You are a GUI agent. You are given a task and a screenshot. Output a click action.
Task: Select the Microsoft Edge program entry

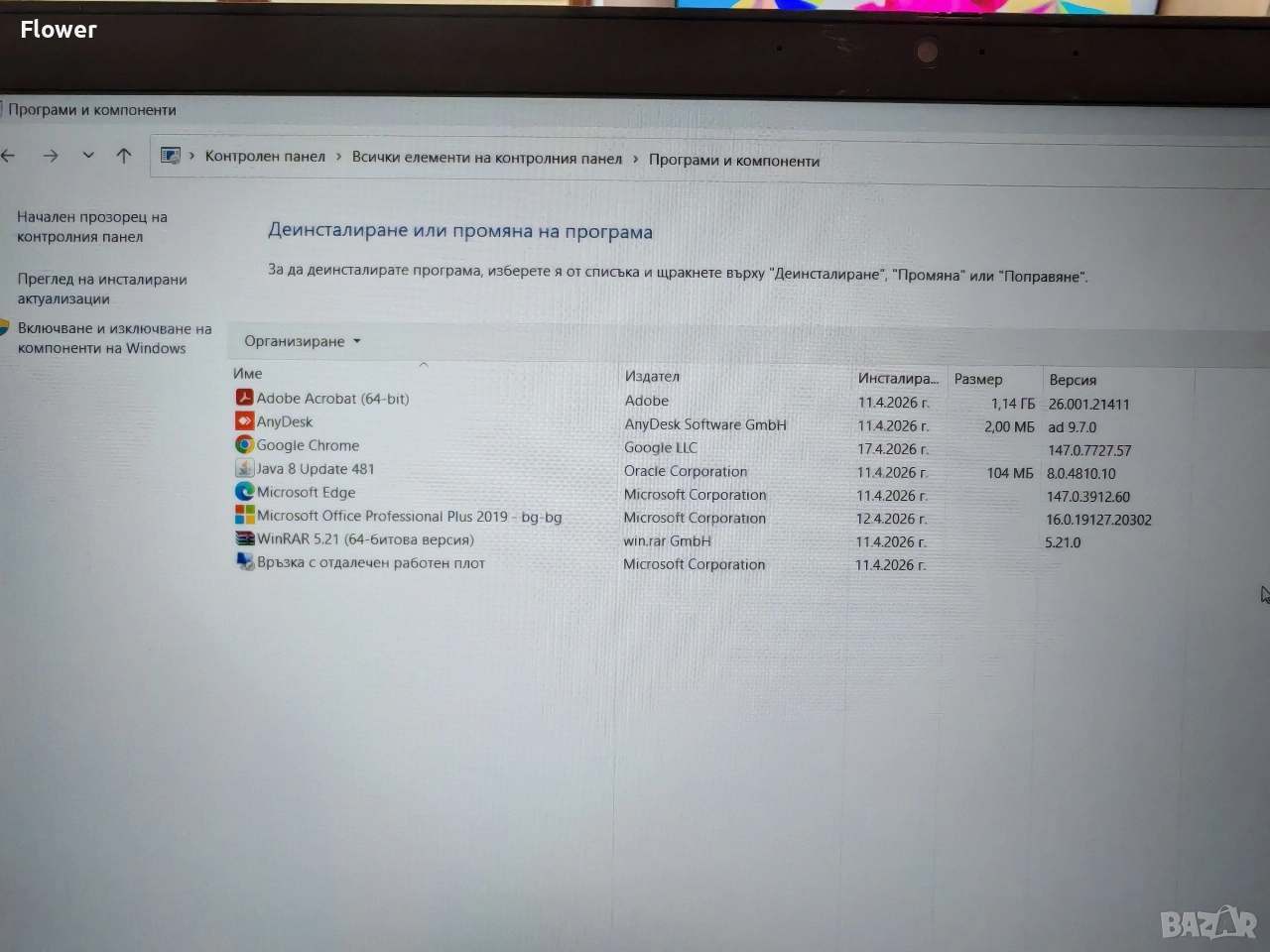(306, 493)
